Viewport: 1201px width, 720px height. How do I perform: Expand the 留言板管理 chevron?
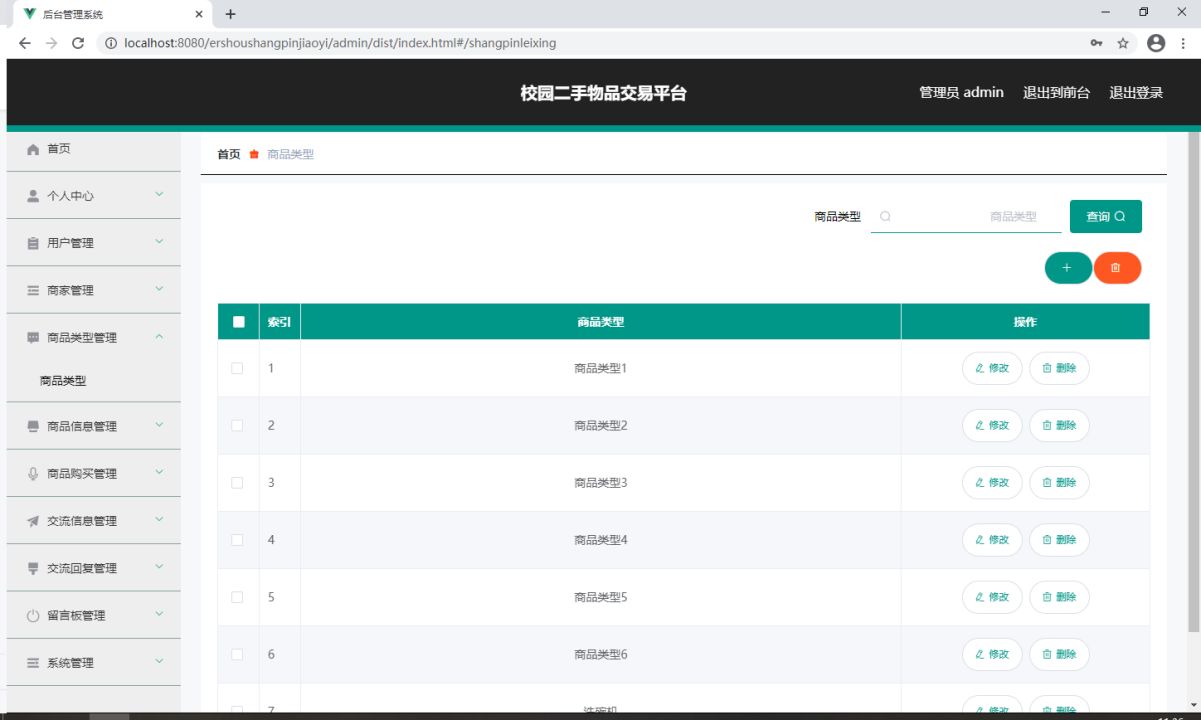(x=159, y=615)
